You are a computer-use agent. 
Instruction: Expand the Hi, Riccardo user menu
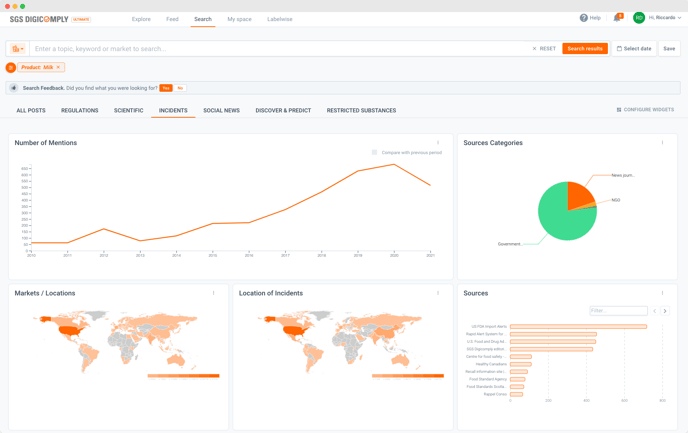tap(664, 18)
